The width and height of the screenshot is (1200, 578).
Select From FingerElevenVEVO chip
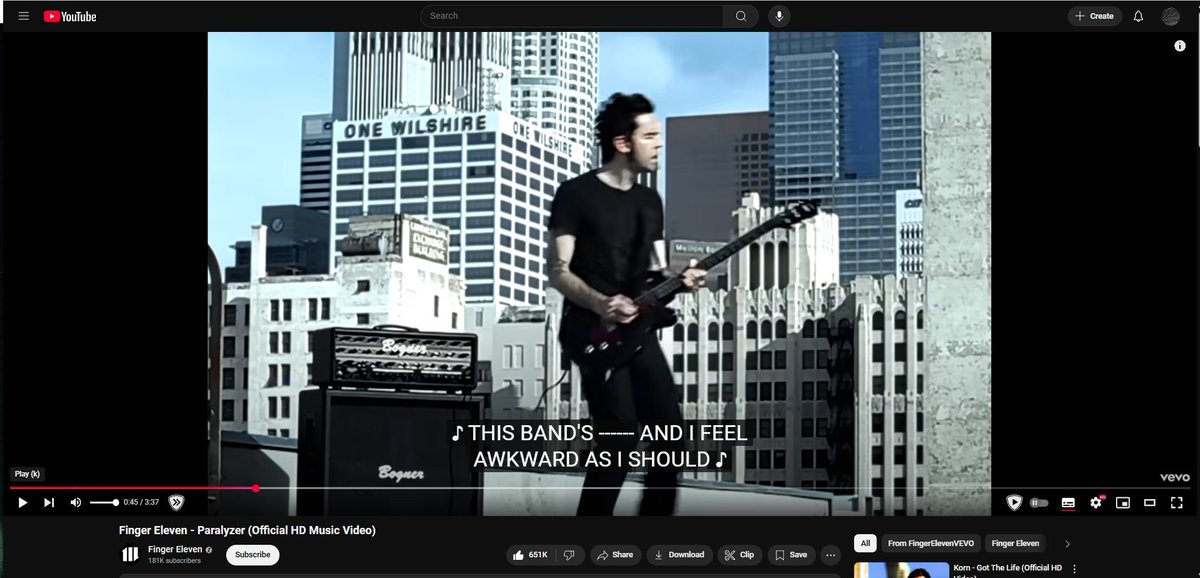point(929,544)
